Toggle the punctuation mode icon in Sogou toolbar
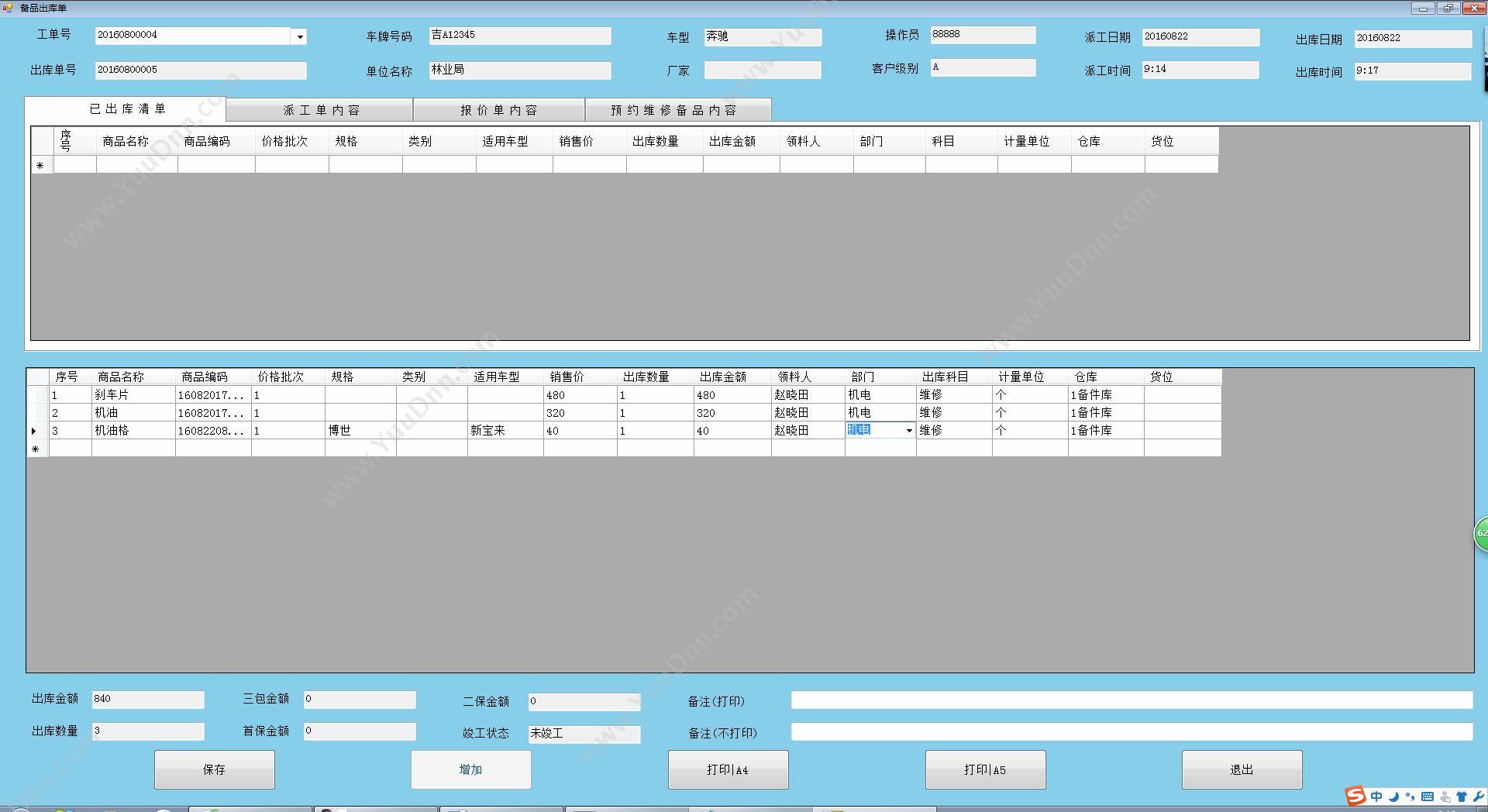The height and width of the screenshot is (812, 1488). [x=1410, y=797]
